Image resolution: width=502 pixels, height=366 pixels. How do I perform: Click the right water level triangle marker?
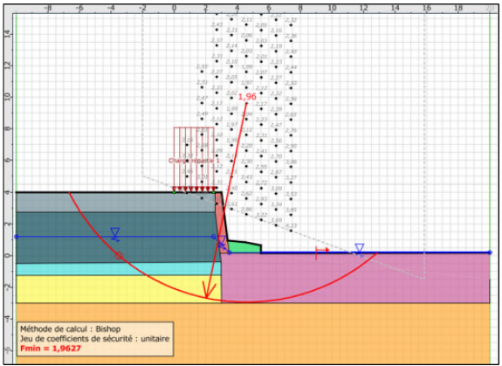click(359, 249)
